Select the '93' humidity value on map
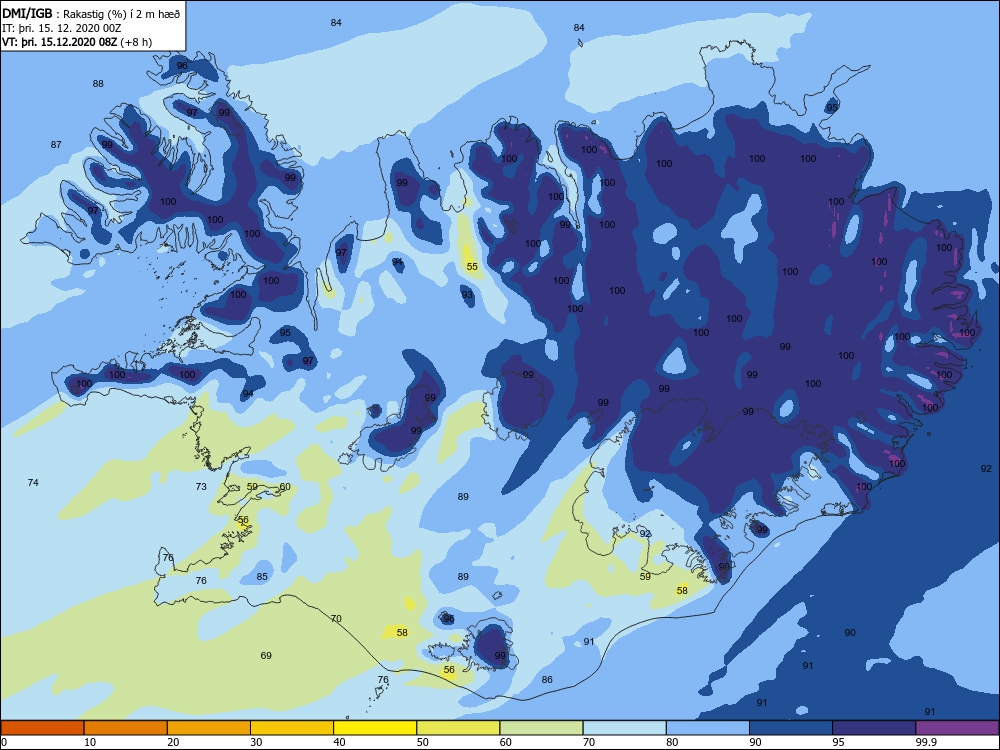 (467, 295)
